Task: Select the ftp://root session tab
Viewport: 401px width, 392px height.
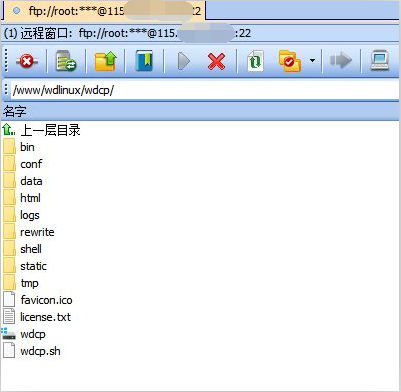Action: (x=104, y=11)
